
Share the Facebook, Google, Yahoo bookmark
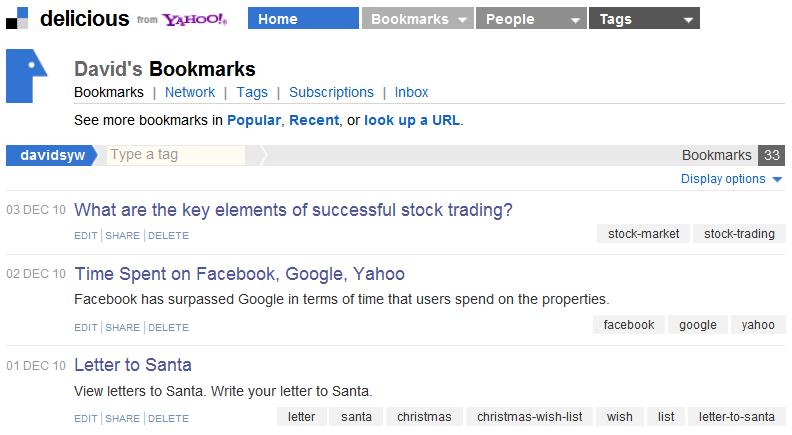click(x=122, y=328)
